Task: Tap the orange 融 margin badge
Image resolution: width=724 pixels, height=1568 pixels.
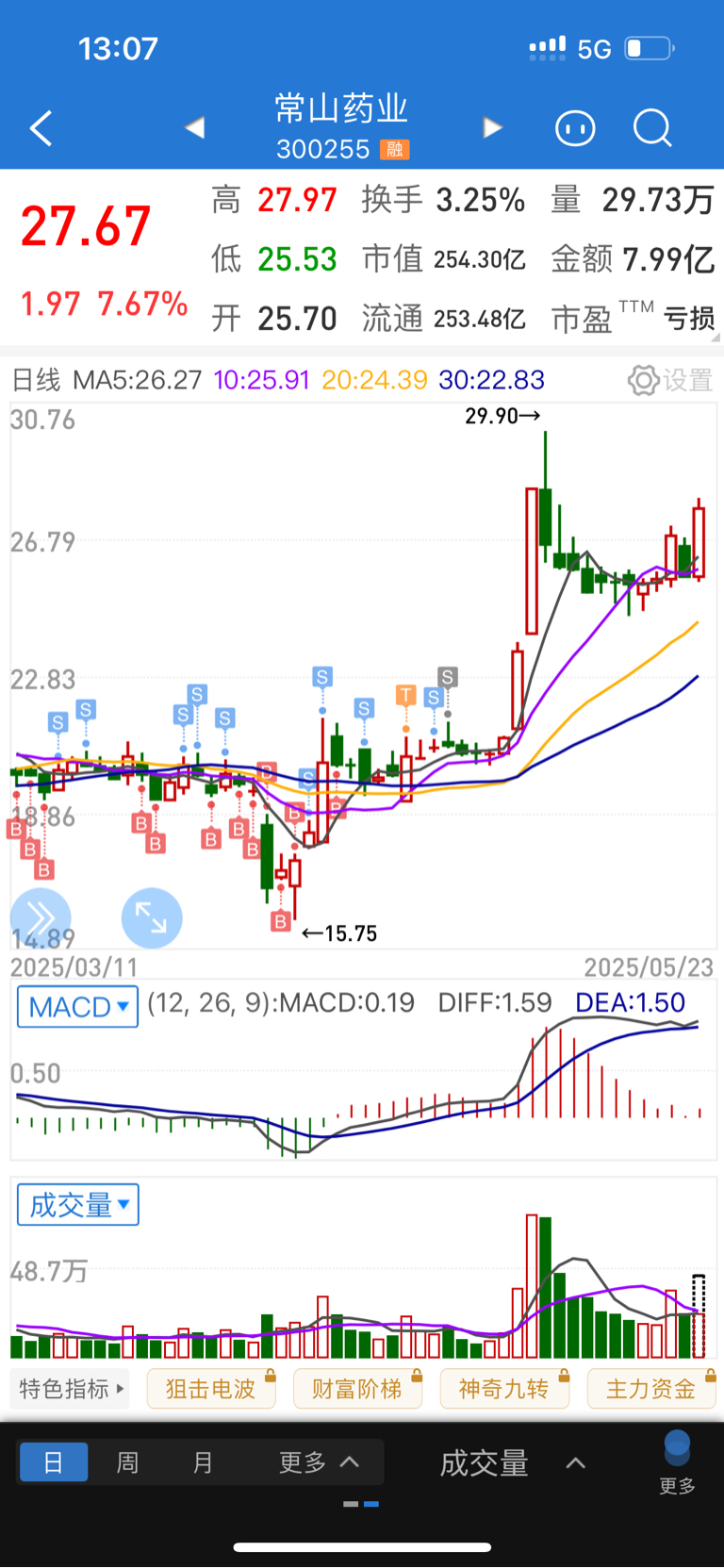Action: coord(395,149)
